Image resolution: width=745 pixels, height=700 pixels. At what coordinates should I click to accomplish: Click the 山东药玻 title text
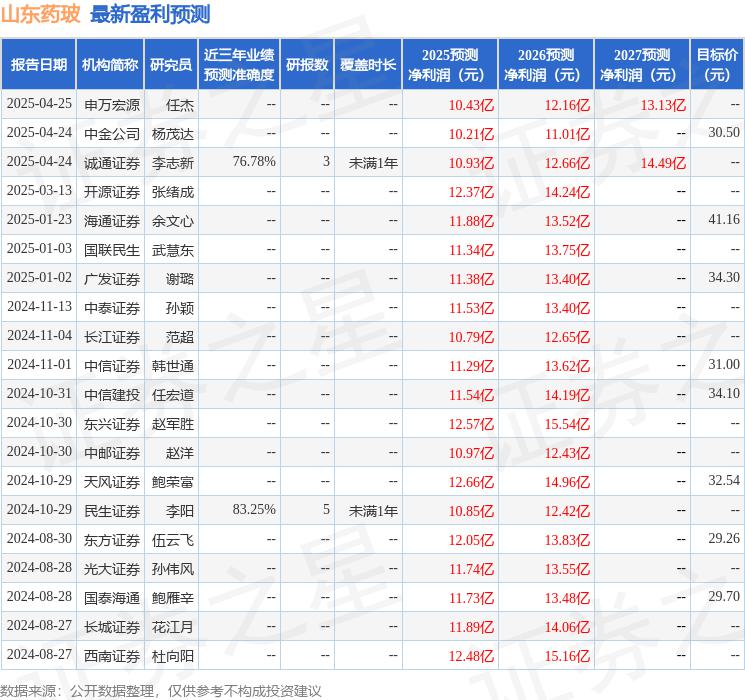(x=40, y=14)
